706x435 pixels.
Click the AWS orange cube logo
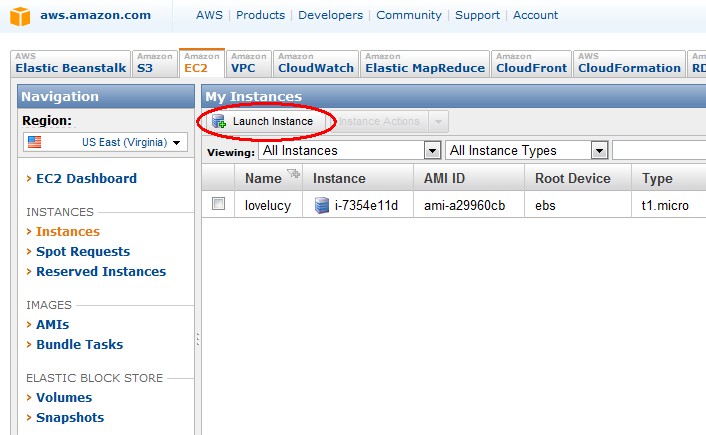20,16
